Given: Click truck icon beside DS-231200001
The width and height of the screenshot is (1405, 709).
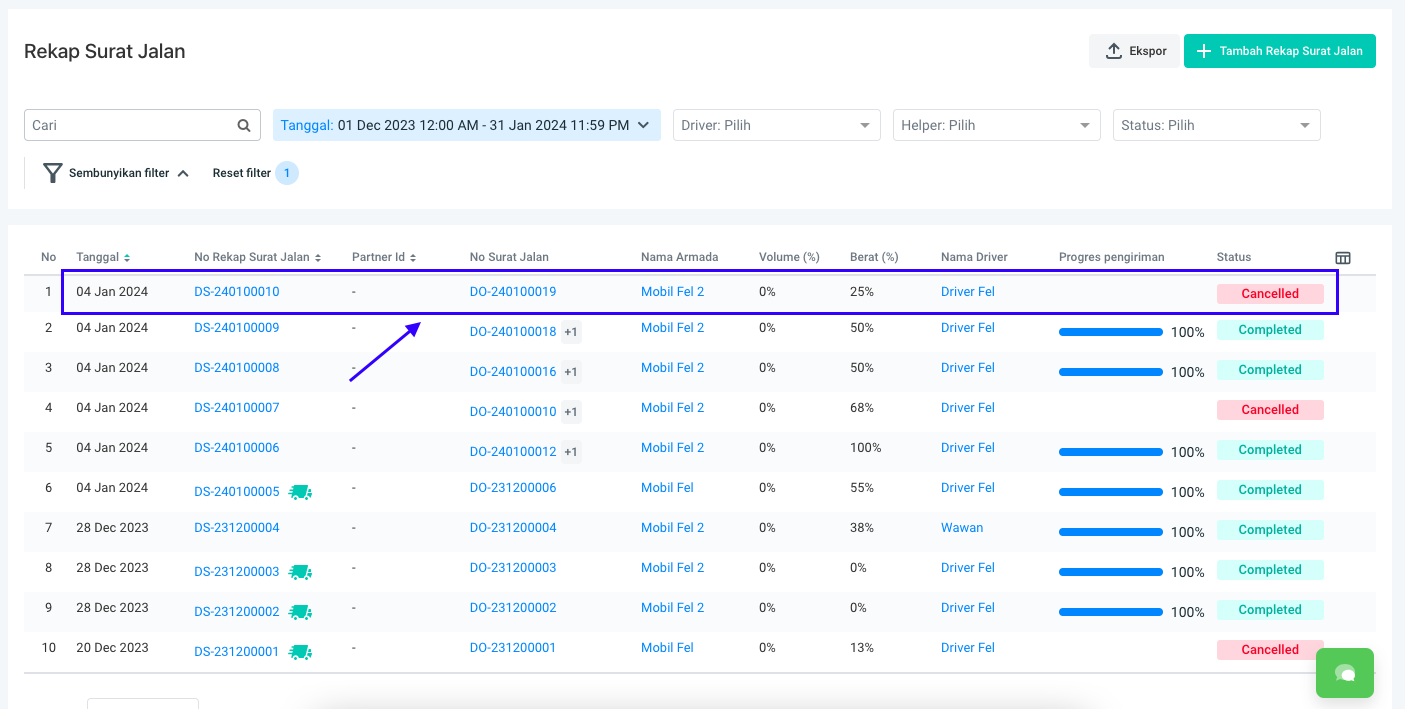Looking at the screenshot, I should (x=300, y=652).
